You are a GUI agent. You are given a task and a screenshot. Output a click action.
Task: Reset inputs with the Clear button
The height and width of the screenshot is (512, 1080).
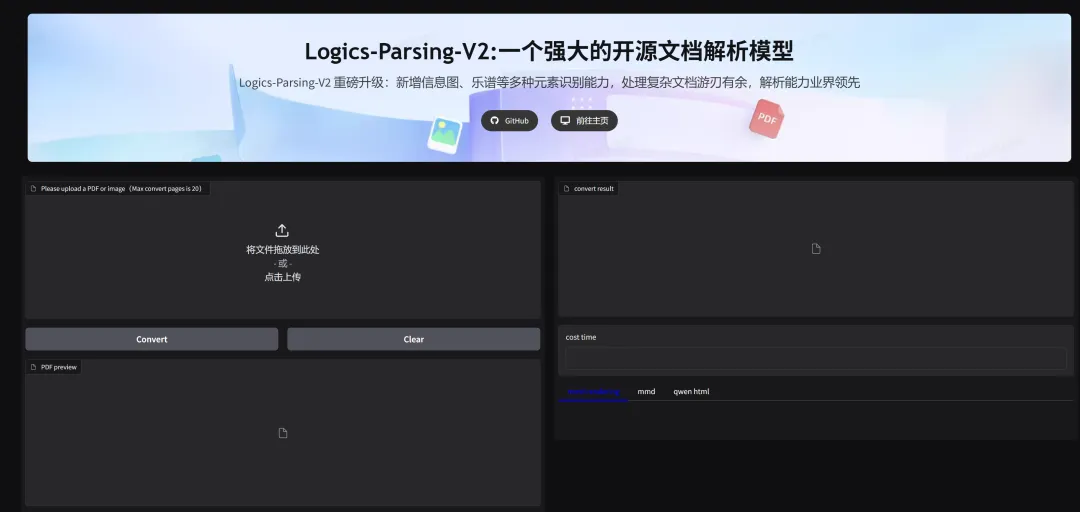coord(413,339)
